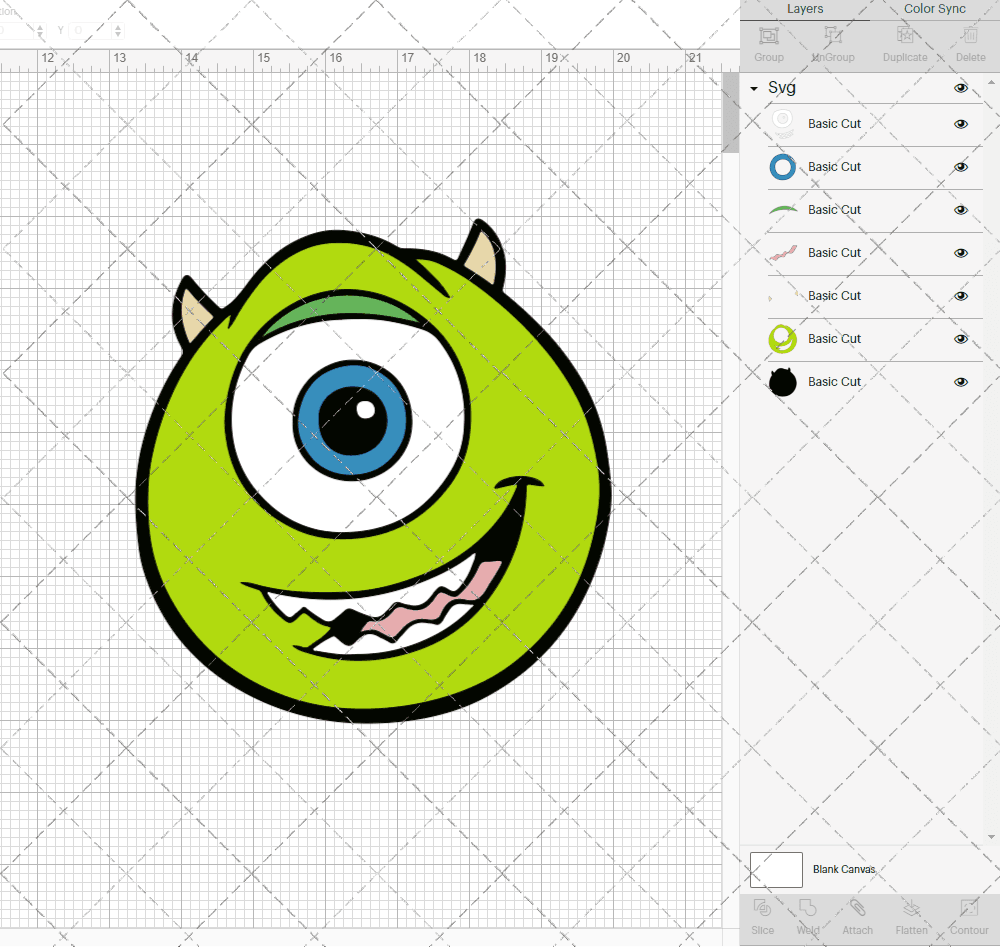
Task: Click the UnGroup icon
Action: [x=832, y=37]
